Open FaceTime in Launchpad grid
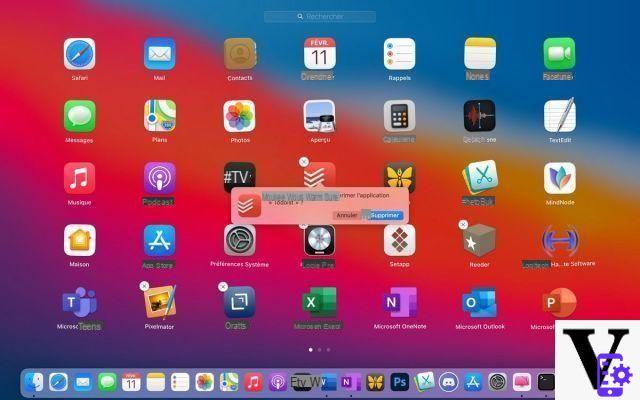This screenshot has width=640, height=400. click(559, 54)
